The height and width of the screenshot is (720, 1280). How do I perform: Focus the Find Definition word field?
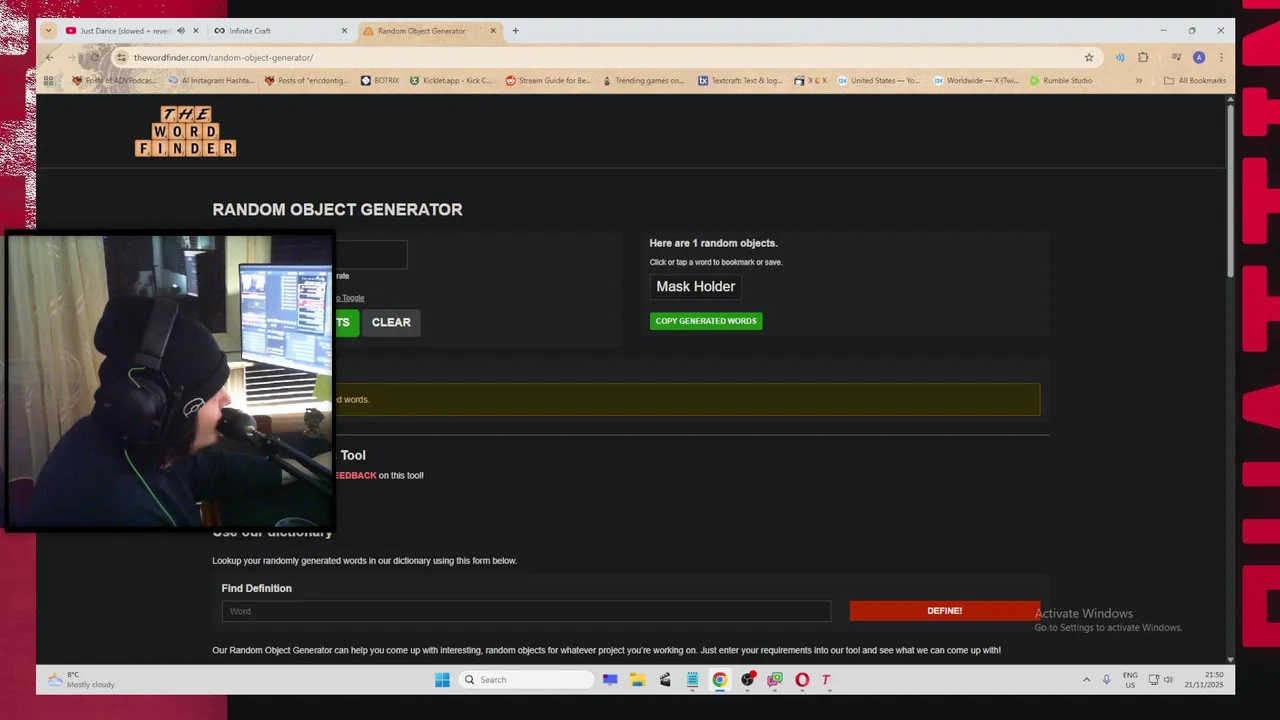point(526,611)
